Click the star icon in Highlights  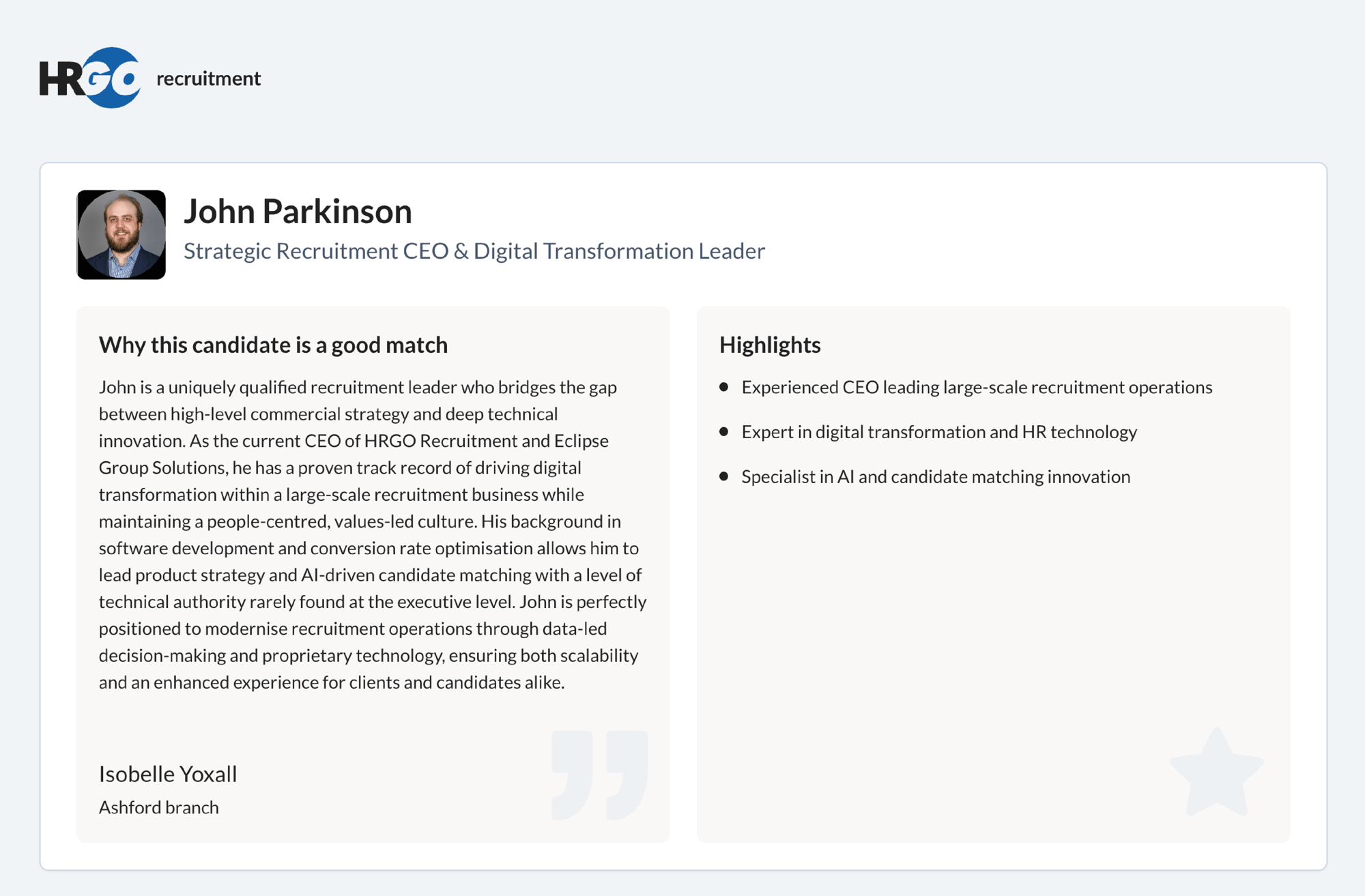point(1217,771)
